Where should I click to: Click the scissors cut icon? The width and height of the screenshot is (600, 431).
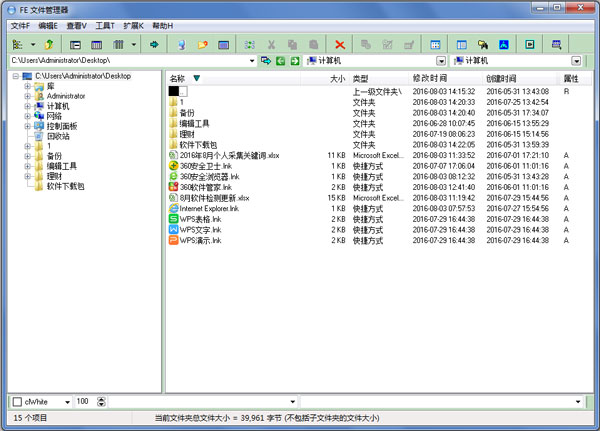(x=271, y=45)
